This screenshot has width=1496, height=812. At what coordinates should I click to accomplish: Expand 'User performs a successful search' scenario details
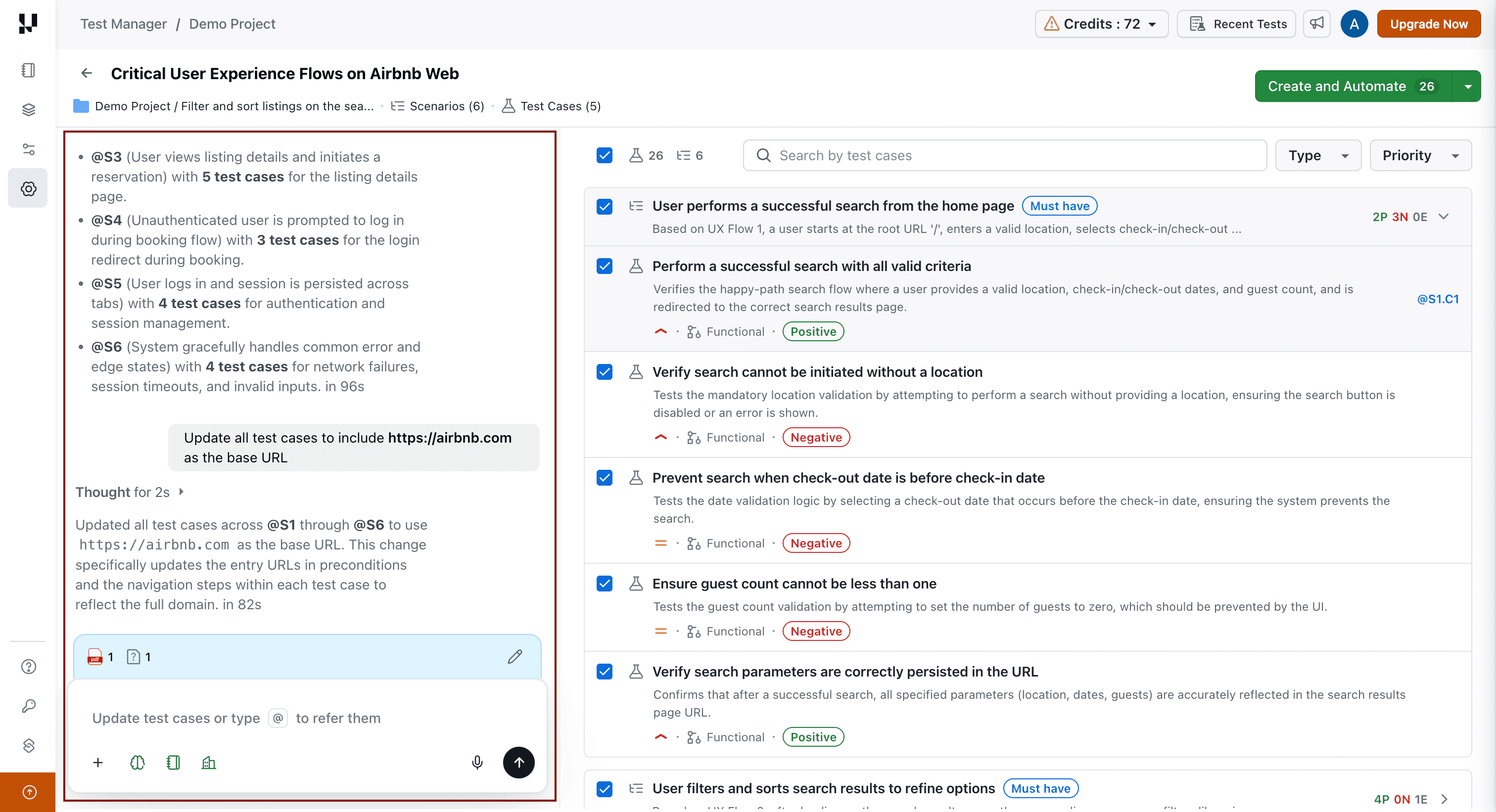tap(1445, 217)
